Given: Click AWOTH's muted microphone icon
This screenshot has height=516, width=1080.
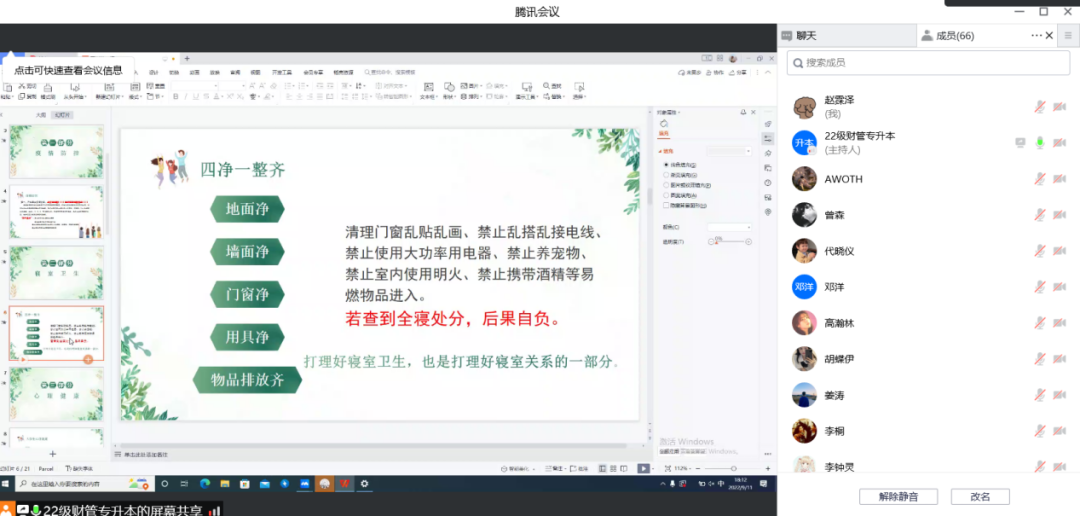Looking at the screenshot, I should tap(1040, 179).
